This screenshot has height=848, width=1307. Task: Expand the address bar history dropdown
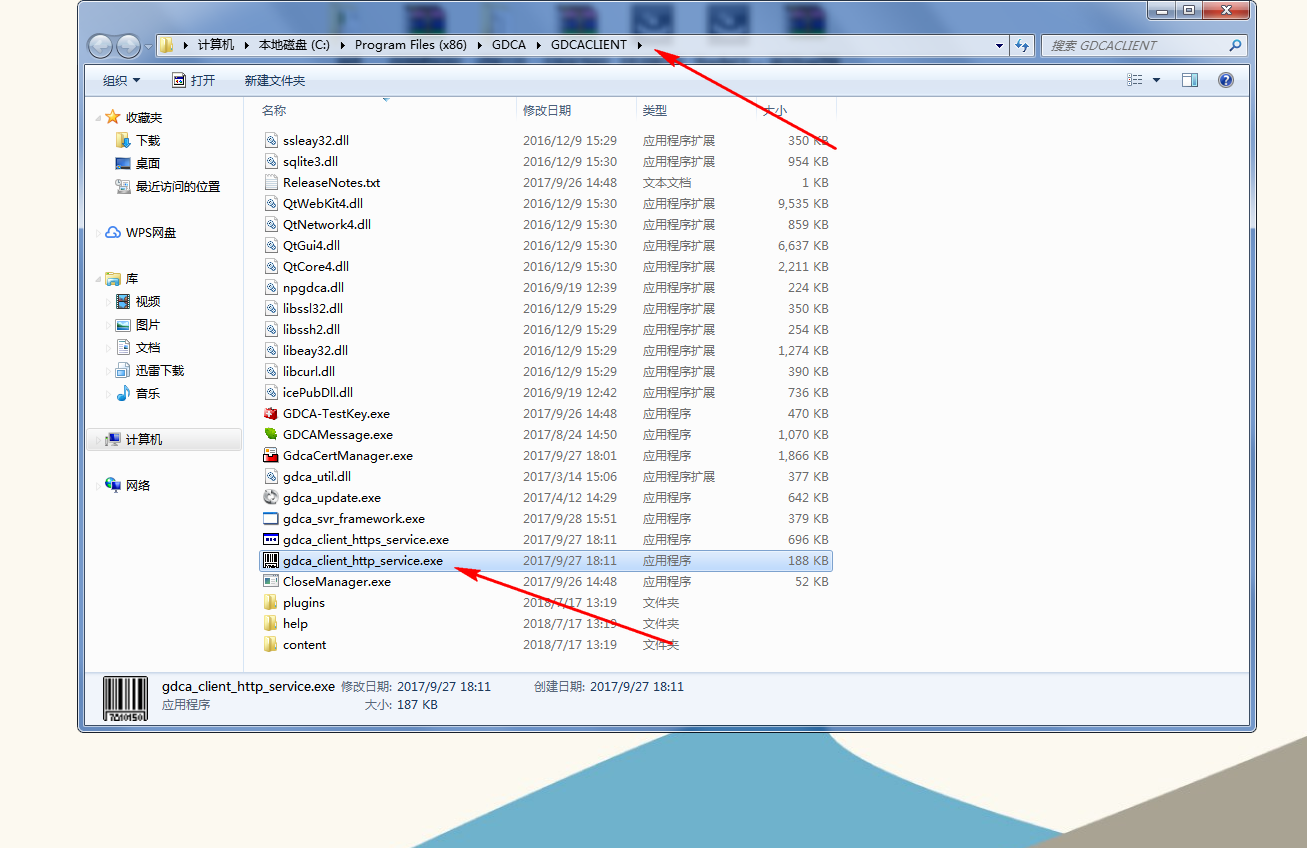(999, 45)
